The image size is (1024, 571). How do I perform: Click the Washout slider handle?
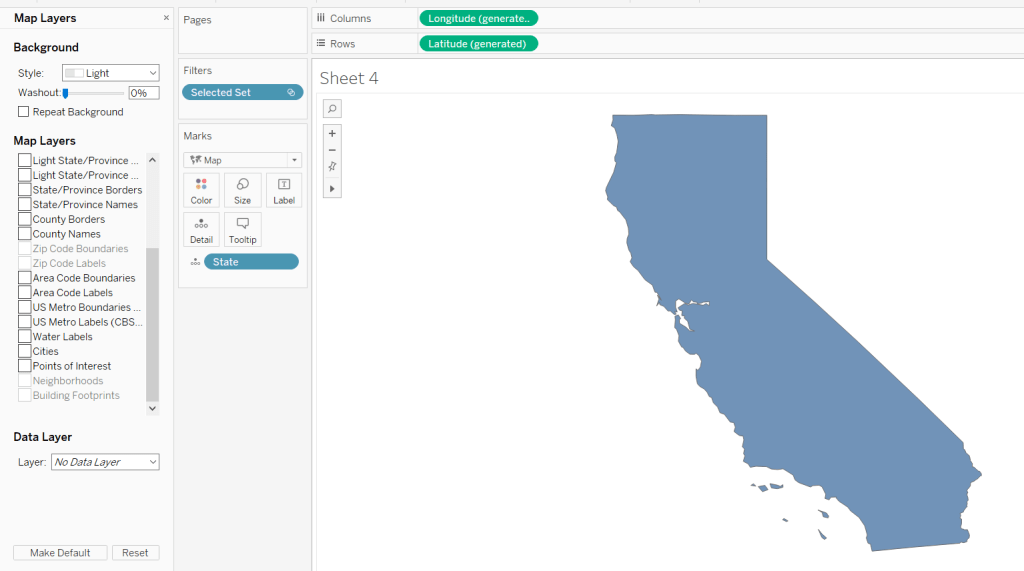pos(65,93)
